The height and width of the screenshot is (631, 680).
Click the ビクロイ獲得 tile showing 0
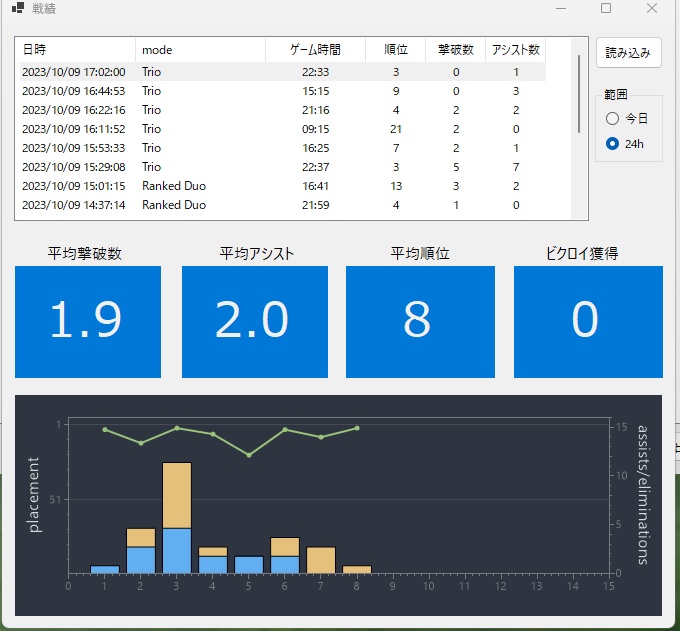click(588, 322)
